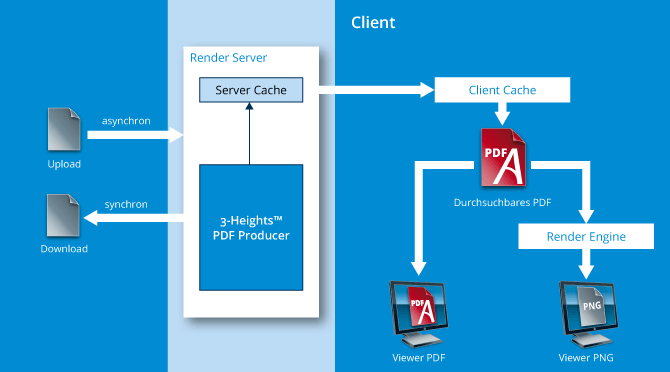670x372 pixels.
Task: Click the arrow from Render Engine to Viewer PNG
Action: [586, 264]
